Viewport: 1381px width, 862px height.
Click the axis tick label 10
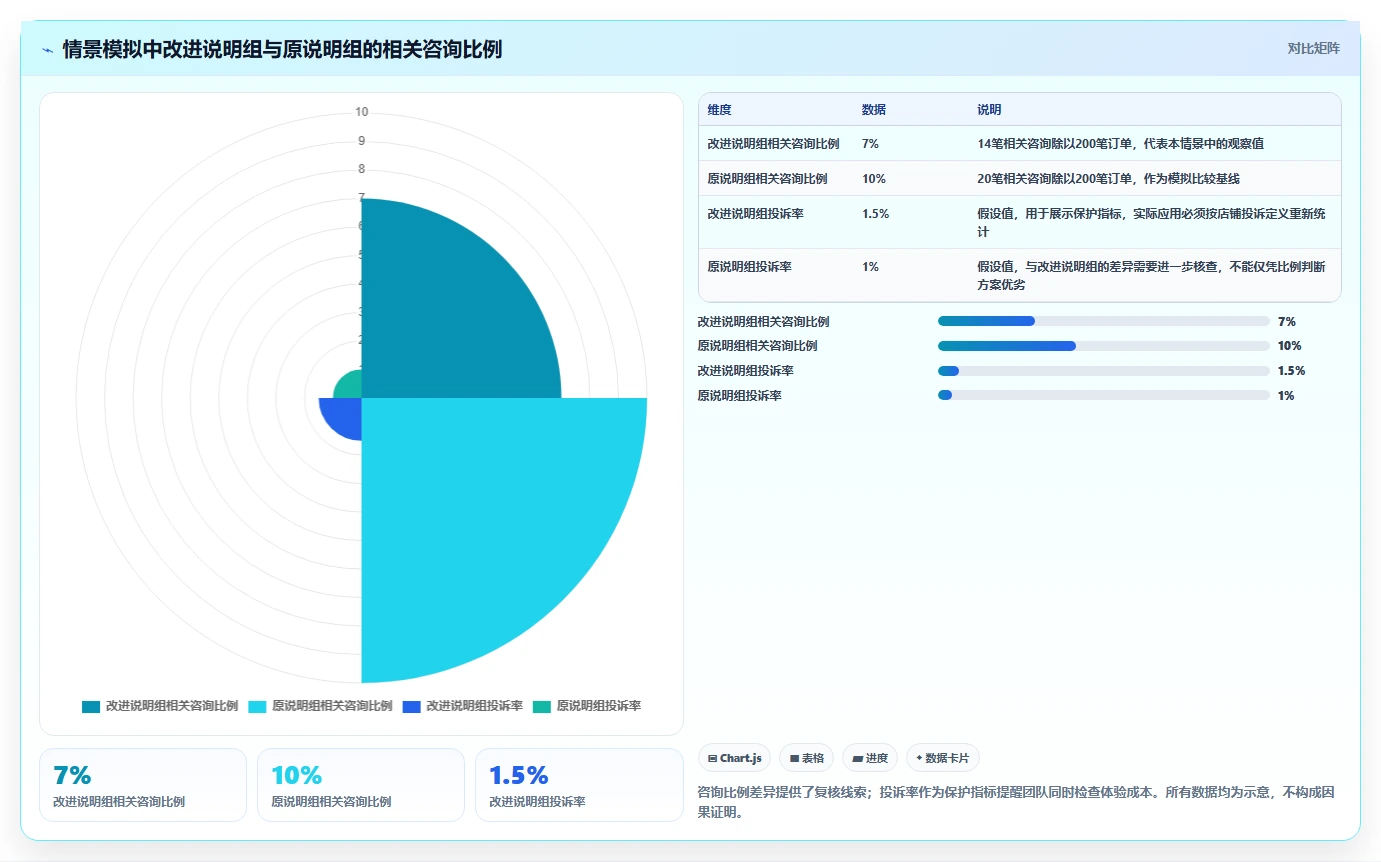(361, 112)
